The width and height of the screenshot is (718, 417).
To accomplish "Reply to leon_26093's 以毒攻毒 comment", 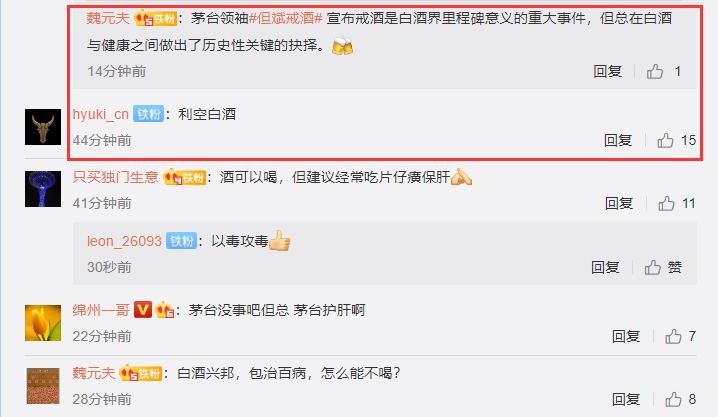I will click(605, 267).
